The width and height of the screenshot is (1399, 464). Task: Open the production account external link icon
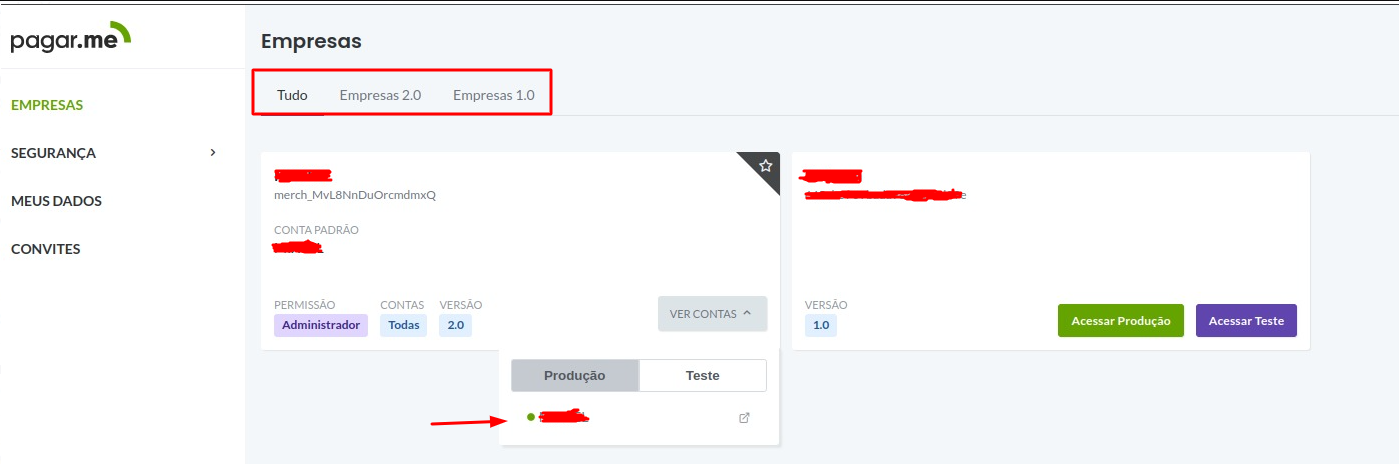[744, 418]
